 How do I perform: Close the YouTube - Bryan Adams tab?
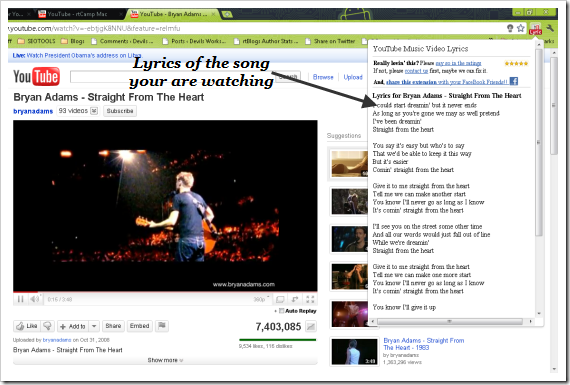coord(213,14)
